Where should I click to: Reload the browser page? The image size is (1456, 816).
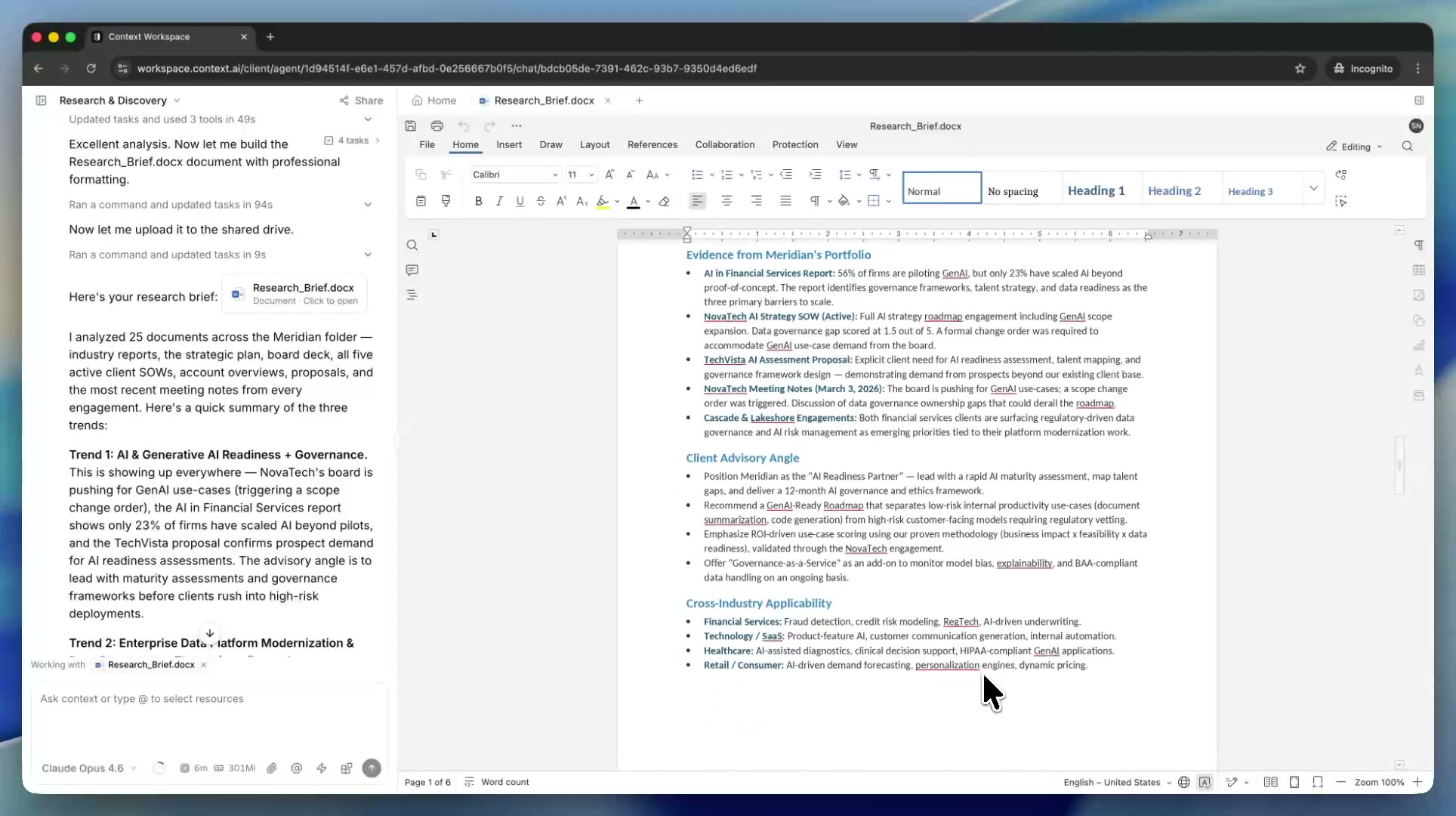click(x=91, y=68)
